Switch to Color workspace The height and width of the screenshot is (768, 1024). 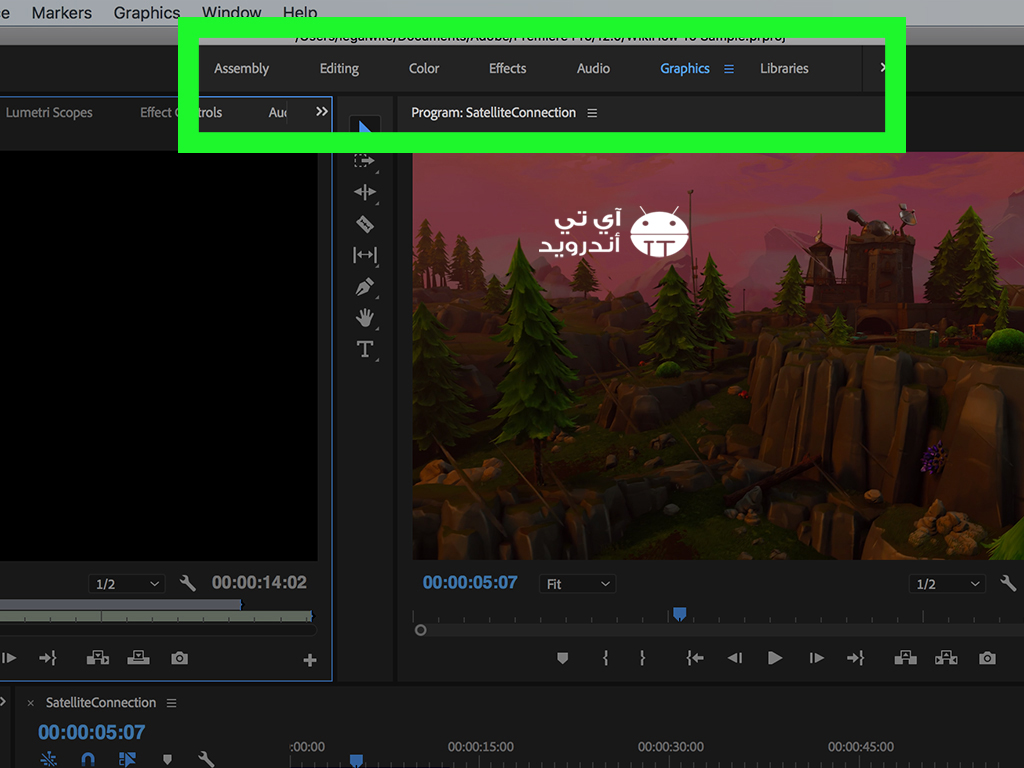pos(424,69)
